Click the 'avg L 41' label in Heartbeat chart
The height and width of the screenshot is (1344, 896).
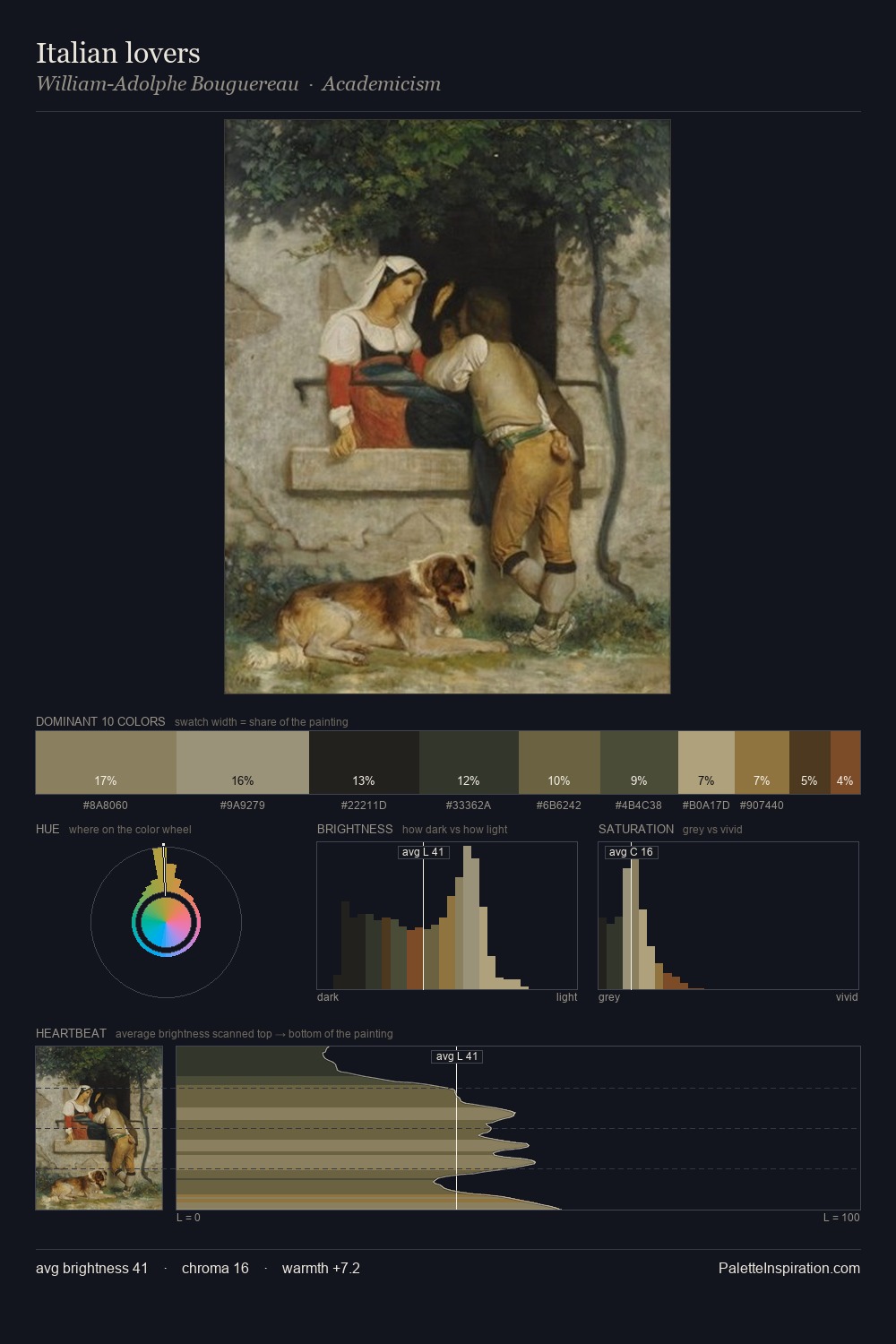click(x=457, y=1056)
